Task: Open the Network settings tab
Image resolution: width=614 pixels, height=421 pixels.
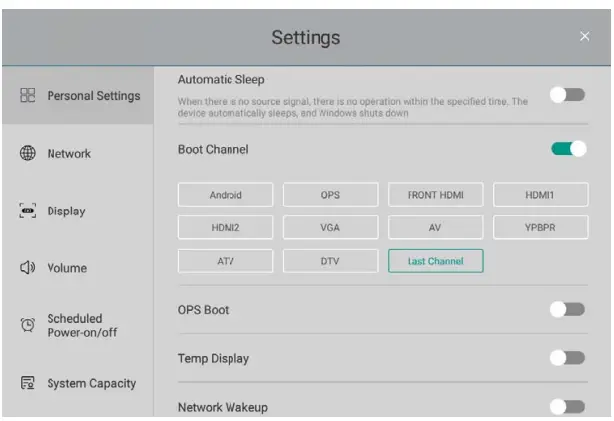Action: [x=69, y=154]
